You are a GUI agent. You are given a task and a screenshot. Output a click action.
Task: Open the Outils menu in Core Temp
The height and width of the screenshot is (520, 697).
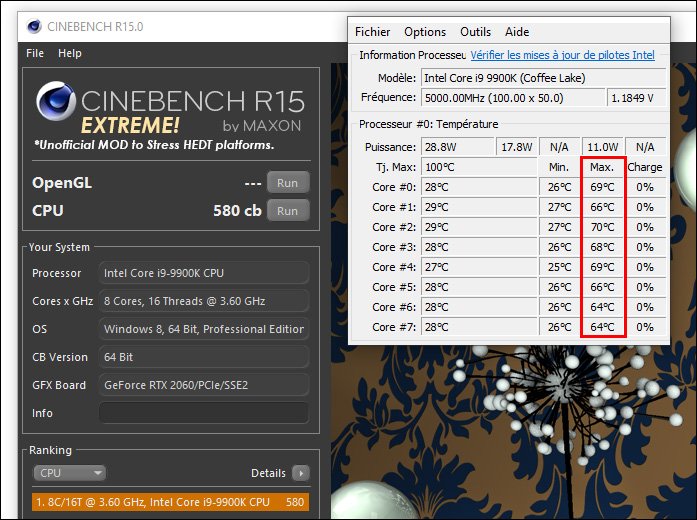pyautogui.click(x=475, y=32)
